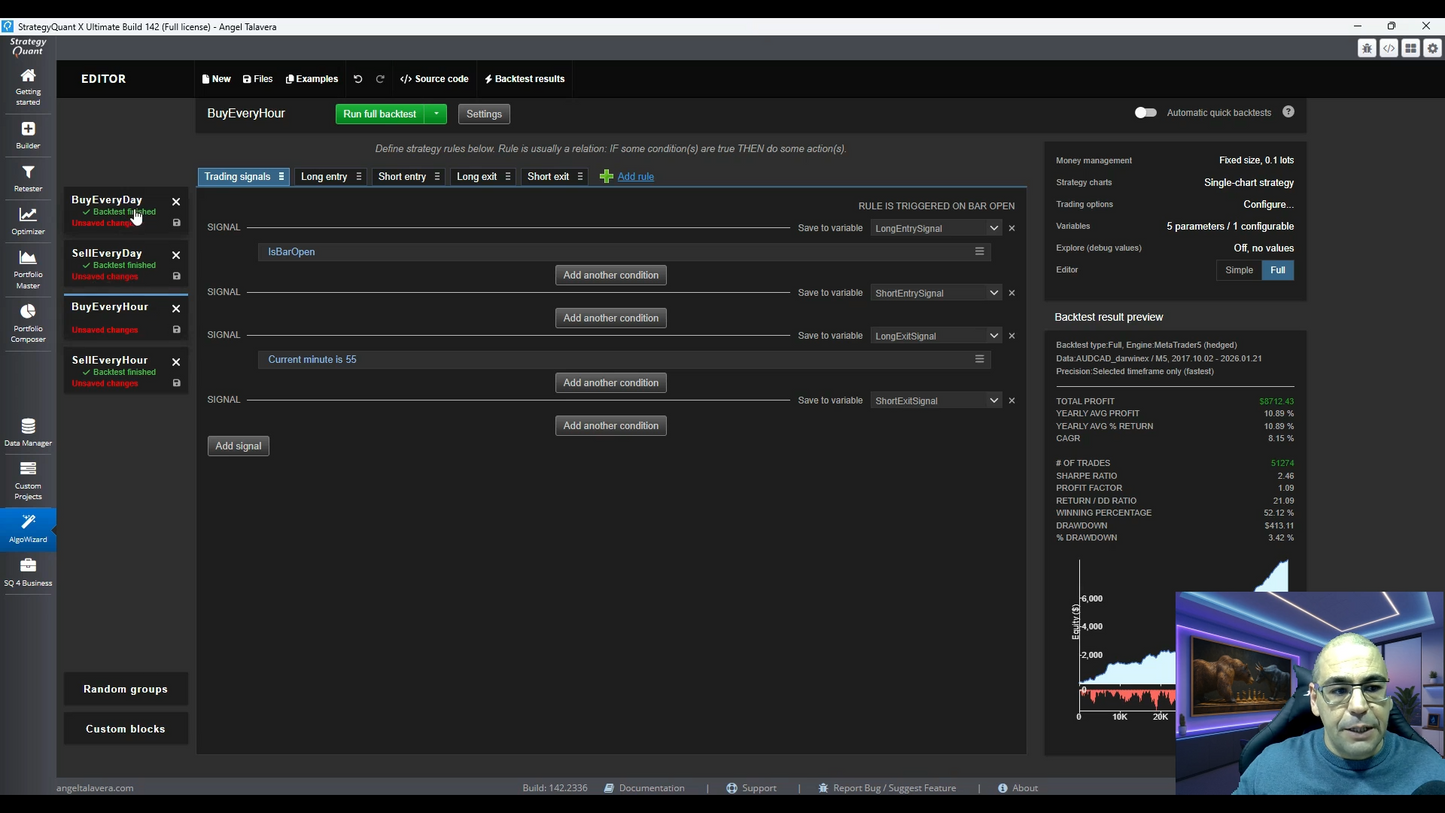Open the ShortExitSignal variable dropdown
The height and width of the screenshot is (813, 1445).
[x=936, y=401]
